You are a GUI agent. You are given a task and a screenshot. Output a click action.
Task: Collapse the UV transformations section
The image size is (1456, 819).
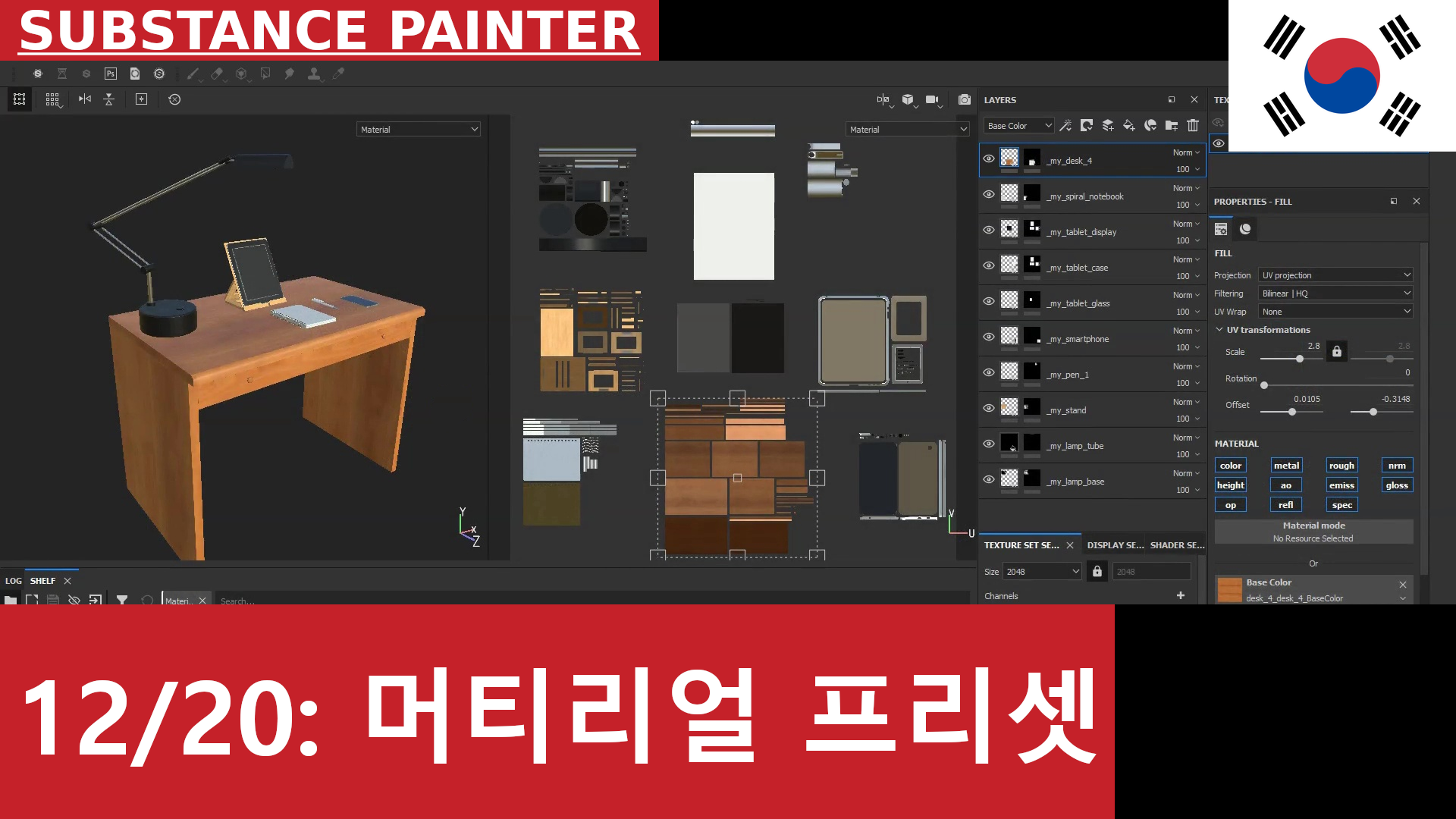coord(1219,330)
